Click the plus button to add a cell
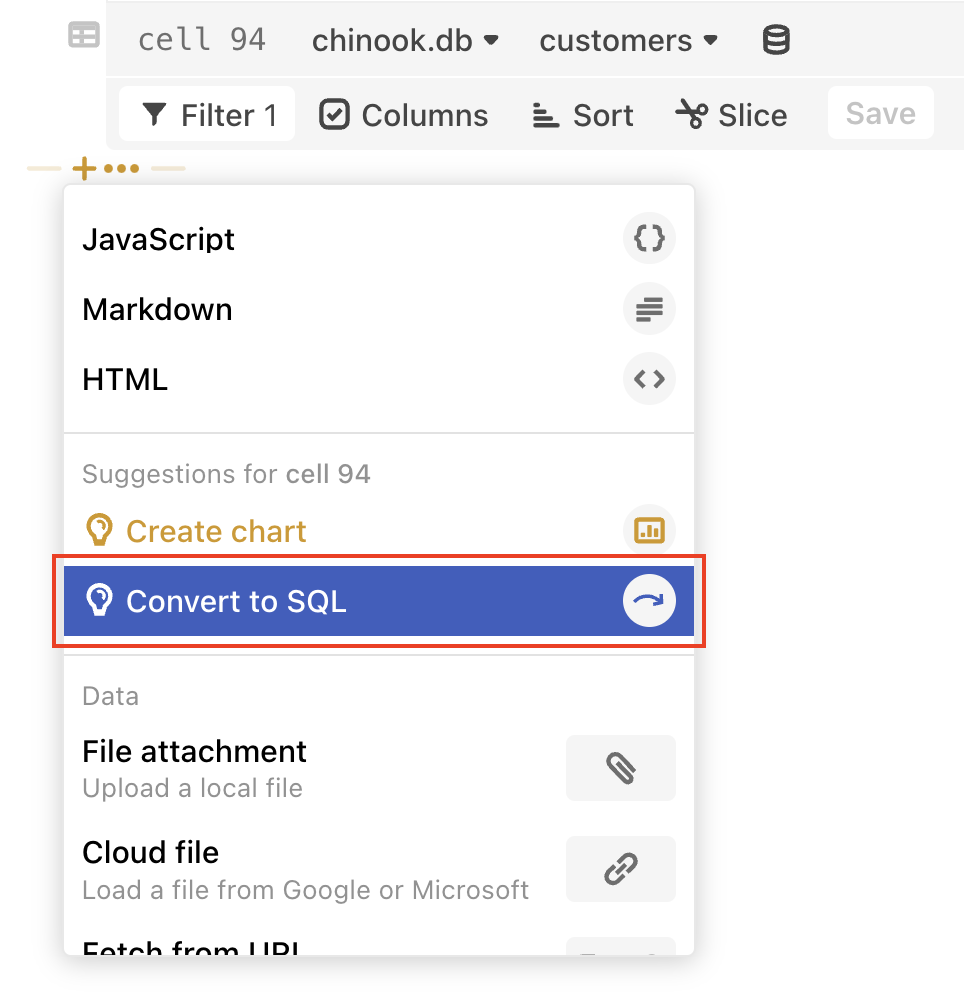 [85, 167]
